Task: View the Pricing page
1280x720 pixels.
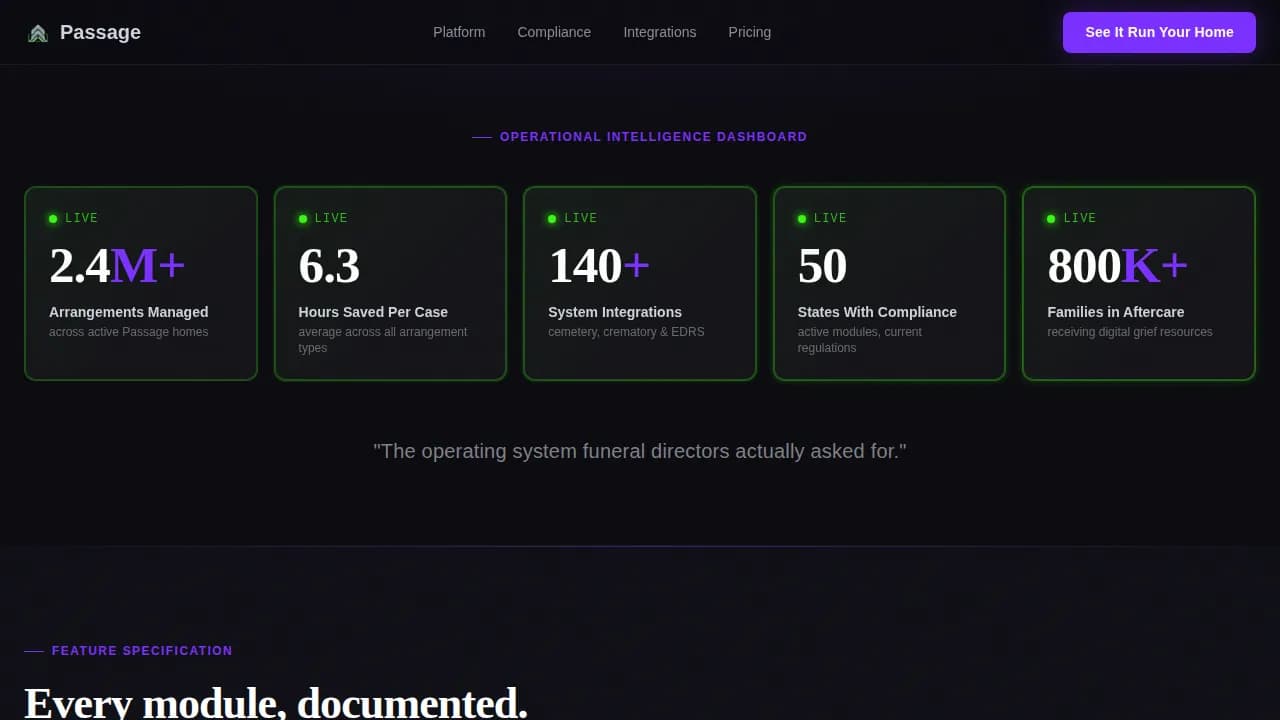Action: [750, 32]
